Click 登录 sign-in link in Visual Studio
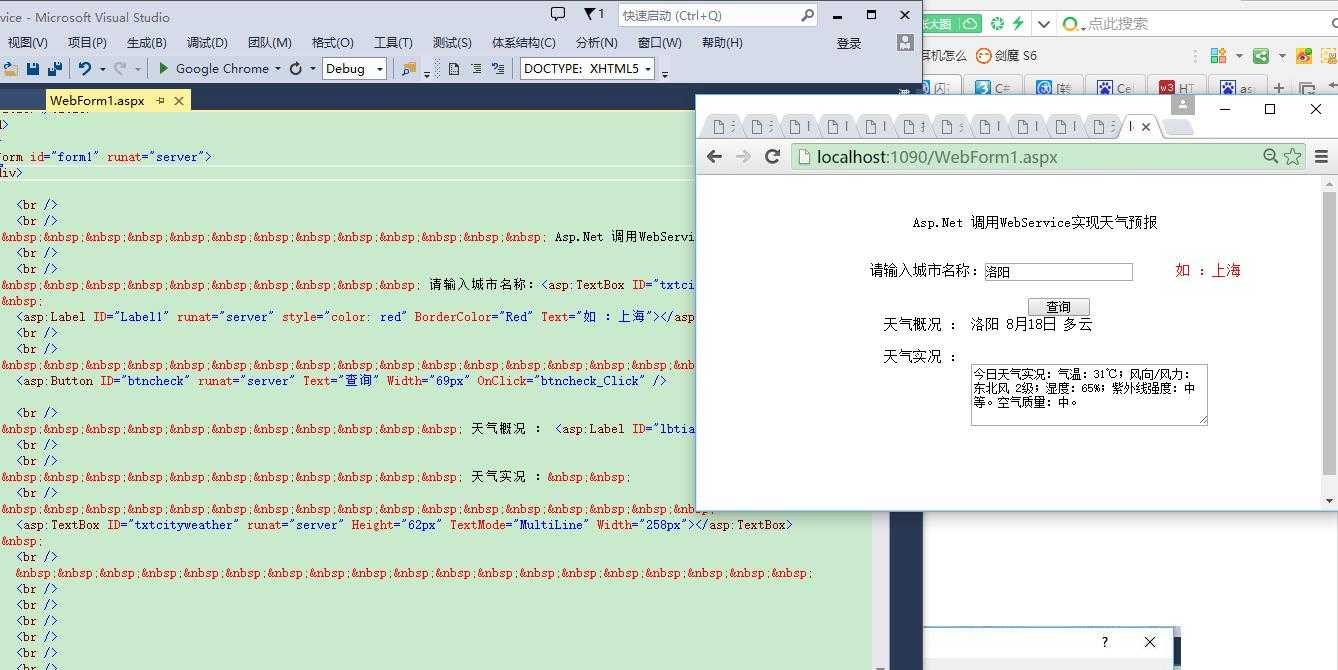This screenshot has width=1338, height=670. [x=849, y=43]
